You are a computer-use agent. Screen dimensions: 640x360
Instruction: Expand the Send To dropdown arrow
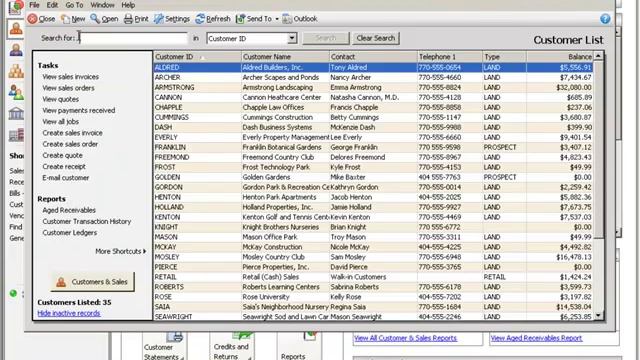277,19
